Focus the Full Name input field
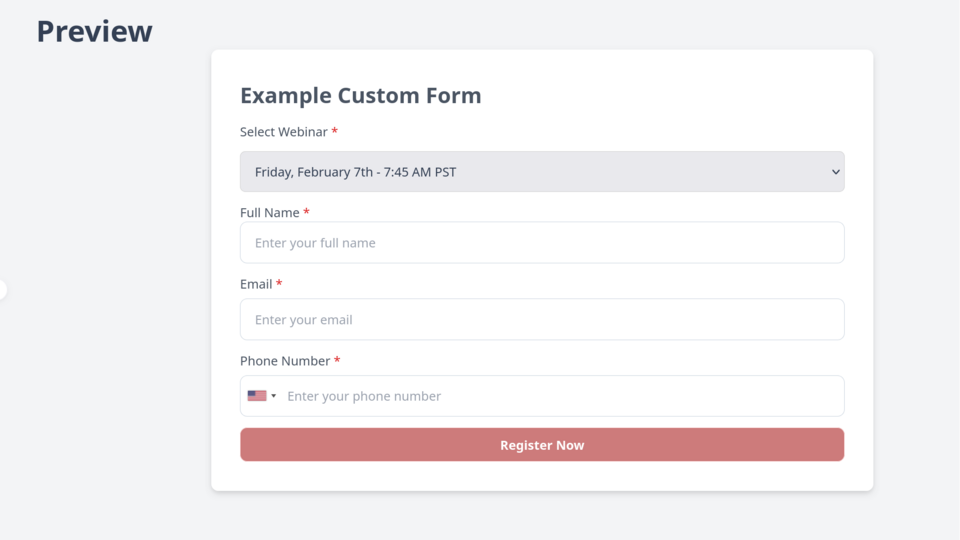 [x=541, y=243]
